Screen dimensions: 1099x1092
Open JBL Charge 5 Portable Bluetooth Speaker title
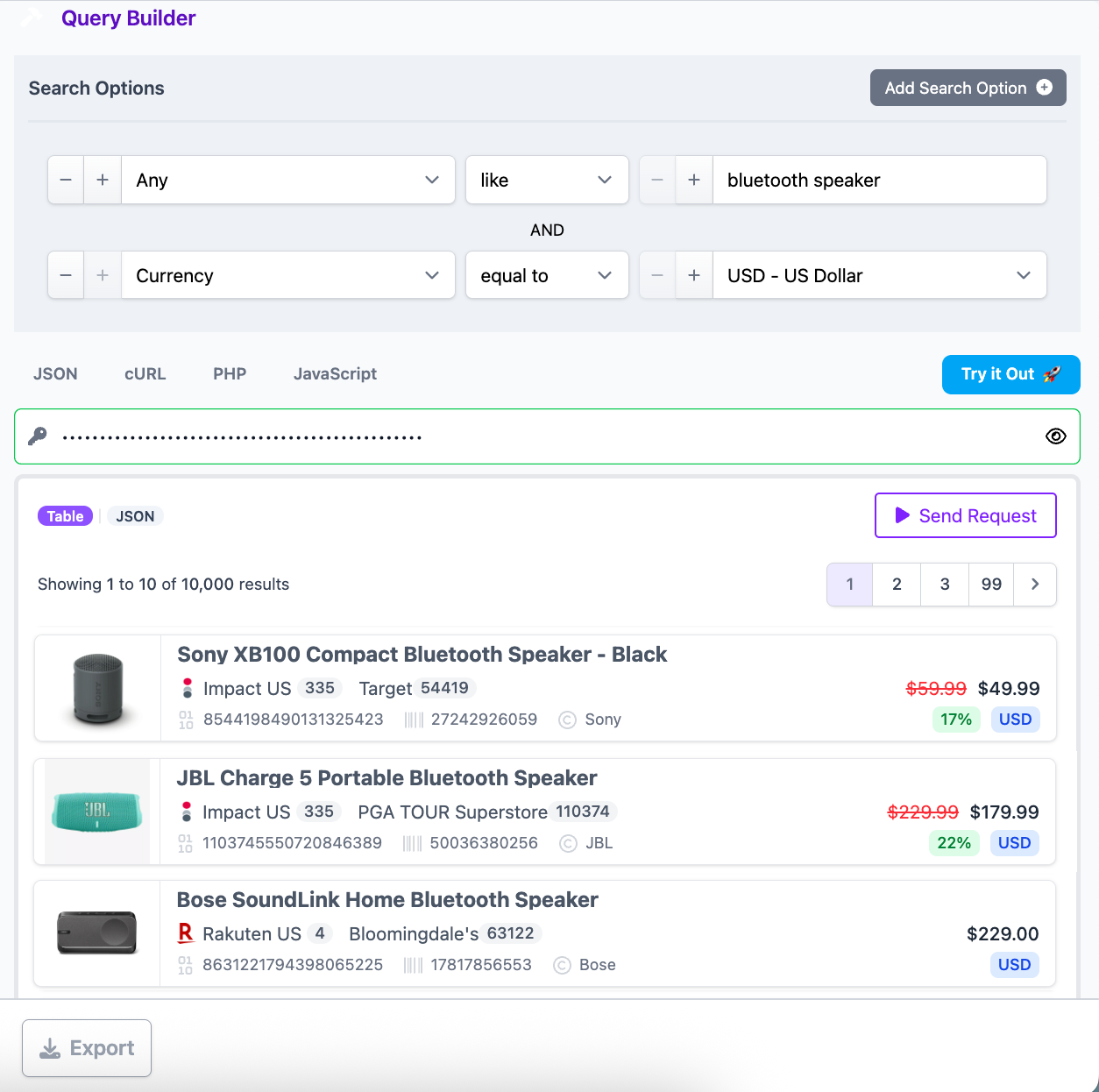click(386, 778)
